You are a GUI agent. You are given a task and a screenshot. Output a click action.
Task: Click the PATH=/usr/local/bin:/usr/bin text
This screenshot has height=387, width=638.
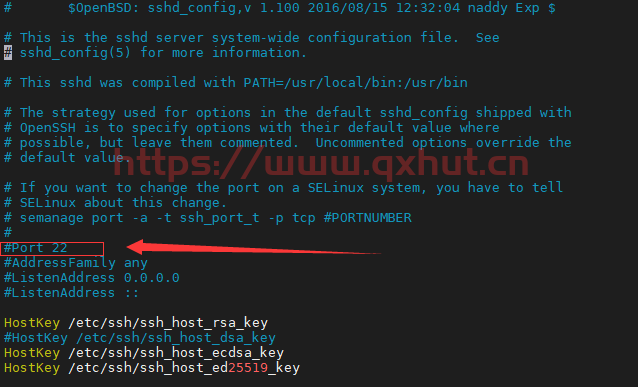pyautogui.click(x=355, y=83)
